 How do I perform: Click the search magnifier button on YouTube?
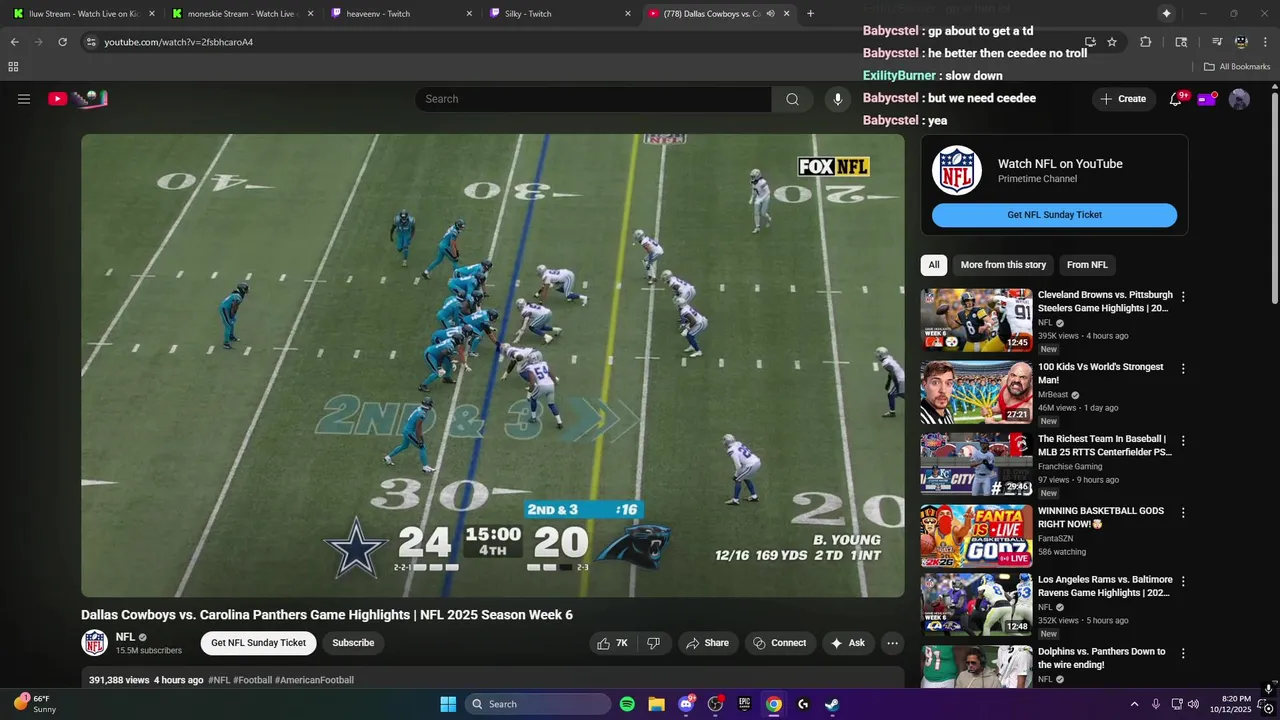tap(792, 99)
